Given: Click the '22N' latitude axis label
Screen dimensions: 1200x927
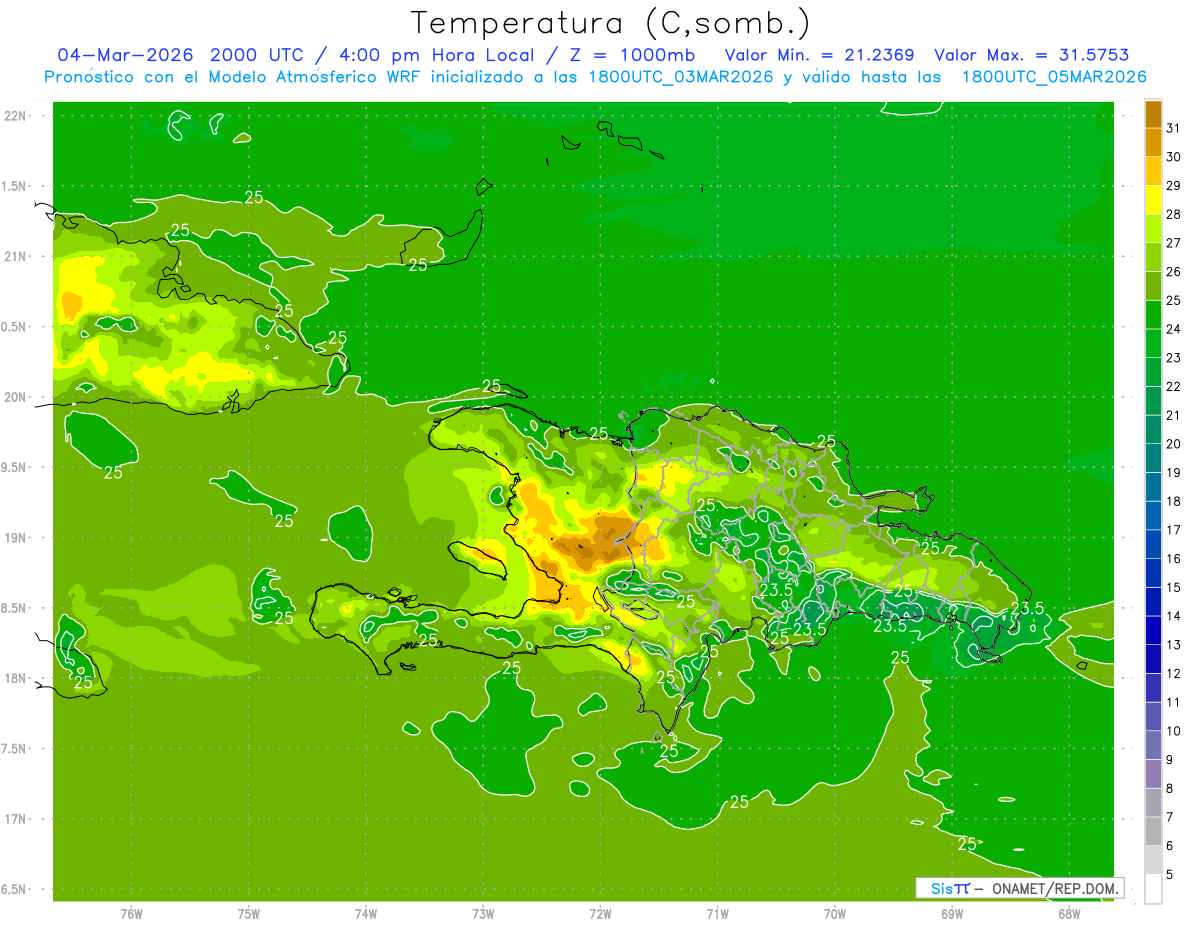Looking at the screenshot, I should click(16, 115).
